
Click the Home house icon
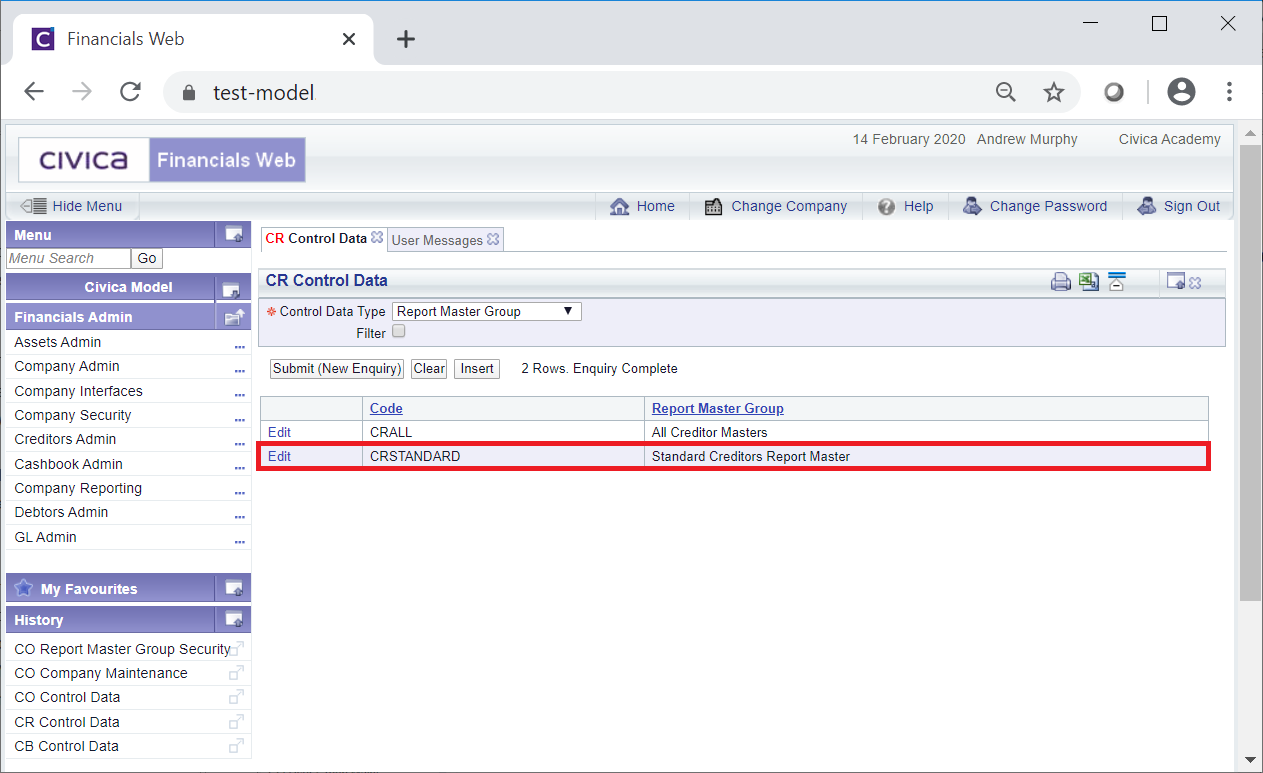tap(620, 206)
